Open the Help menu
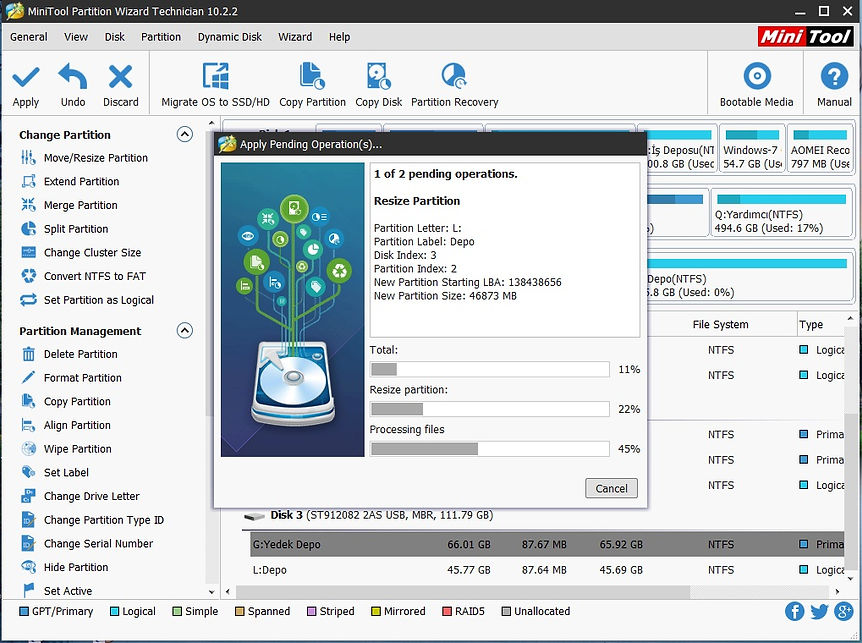The image size is (862, 643). tap(339, 37)
